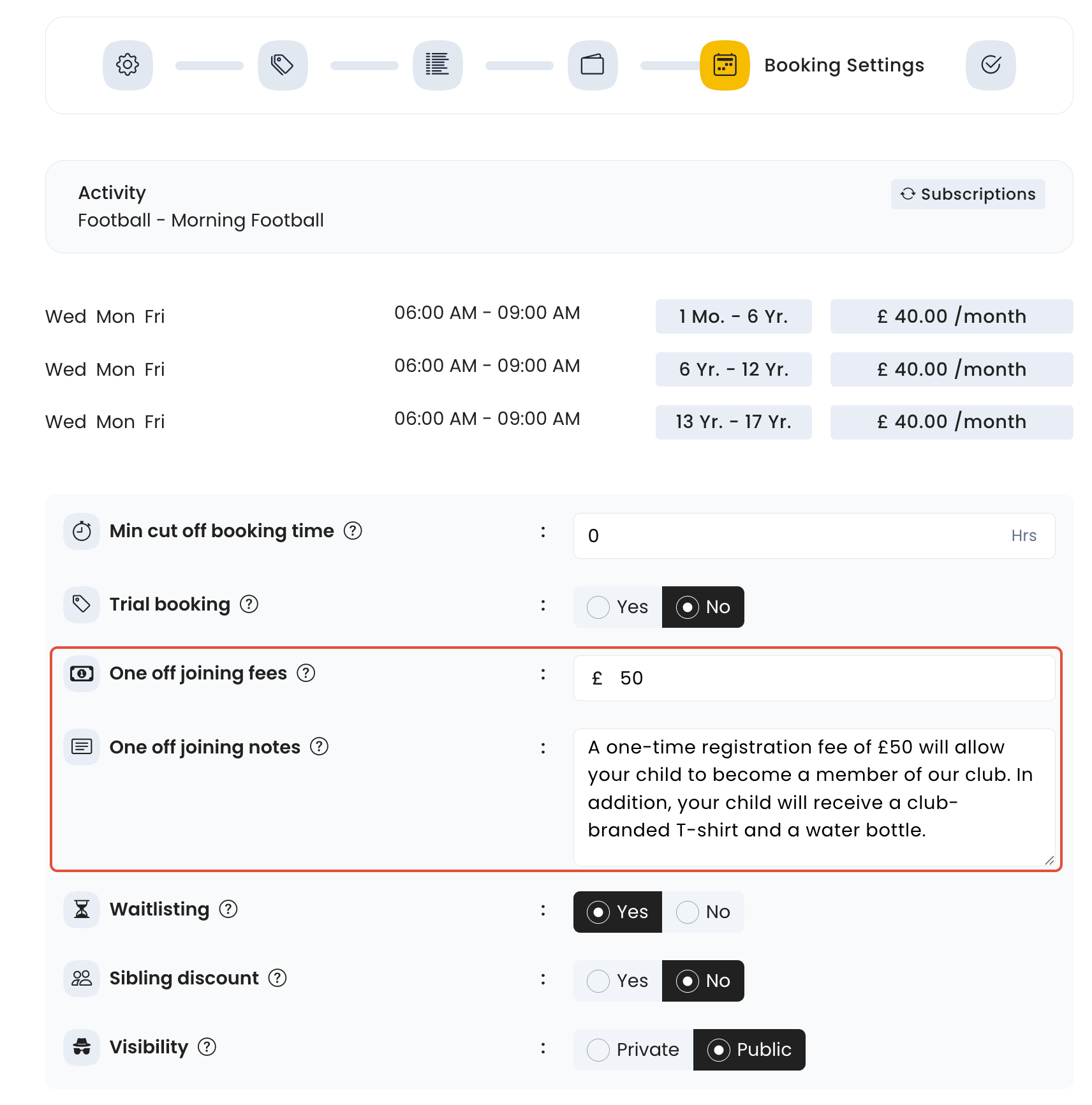The width and height of the screenshot is (1092, 1105).
Task: Choose No for Sibling discount
Action: coord(703,981)
